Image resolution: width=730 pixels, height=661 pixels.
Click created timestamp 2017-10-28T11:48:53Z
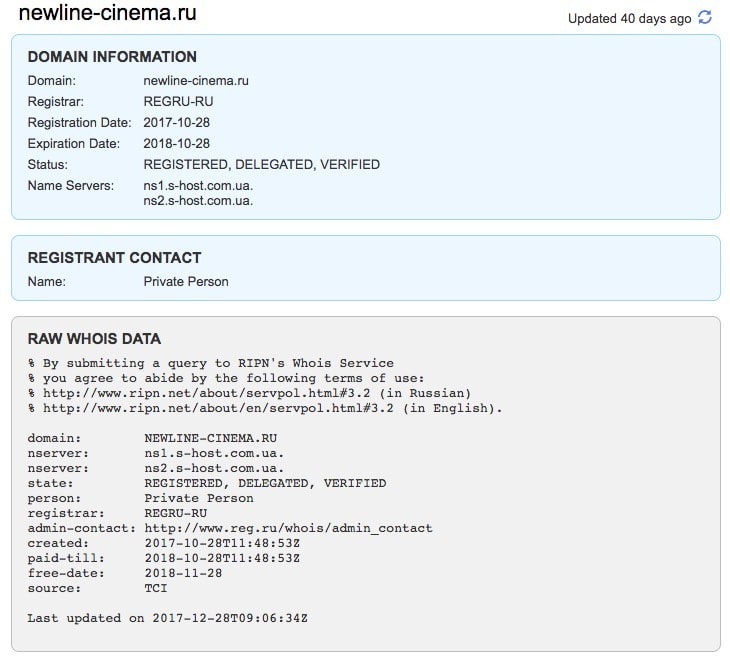222,543
